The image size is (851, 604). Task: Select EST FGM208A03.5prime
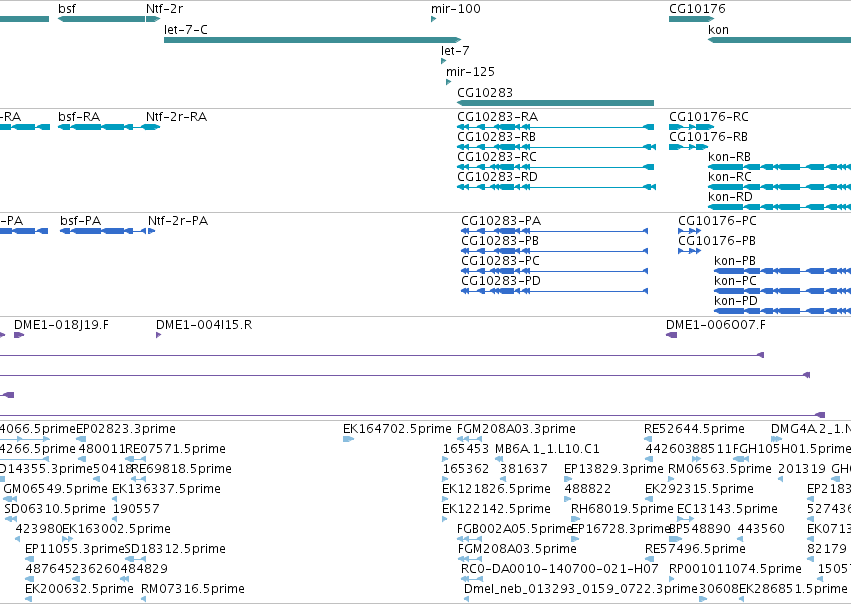517,549
